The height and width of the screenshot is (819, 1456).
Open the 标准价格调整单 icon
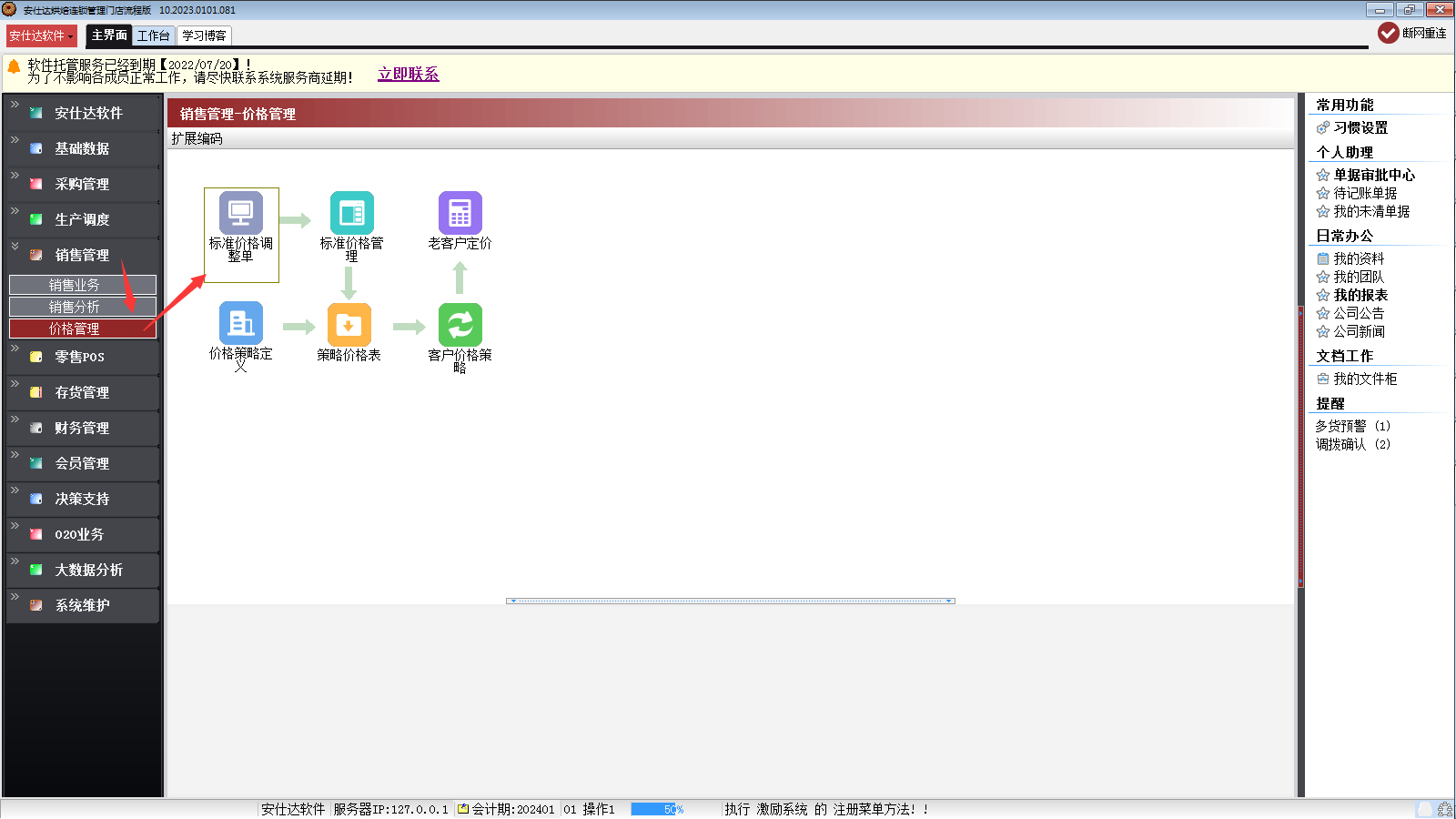pyautogui.click(x=240, y=212)
